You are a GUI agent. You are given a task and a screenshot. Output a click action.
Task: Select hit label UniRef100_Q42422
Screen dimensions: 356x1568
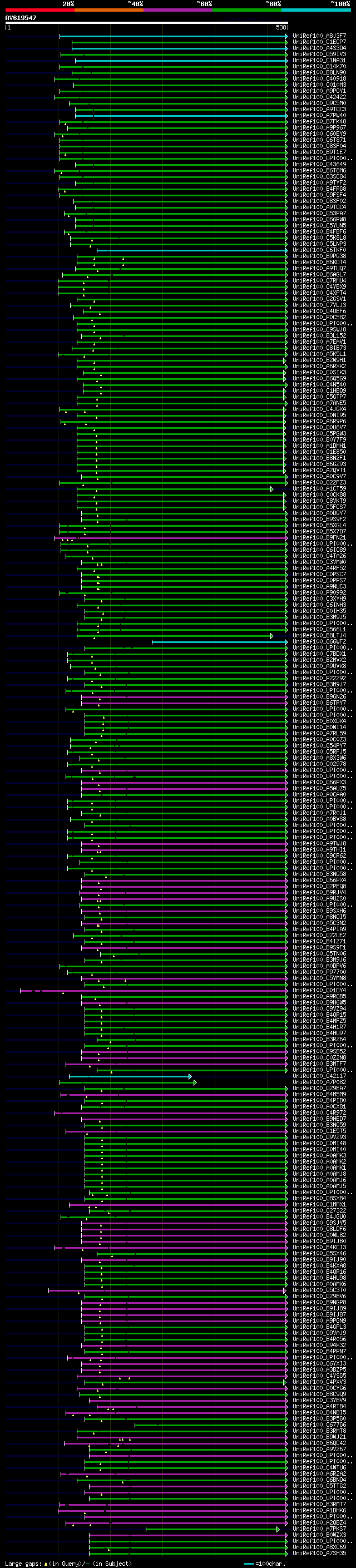pos(319,97)
